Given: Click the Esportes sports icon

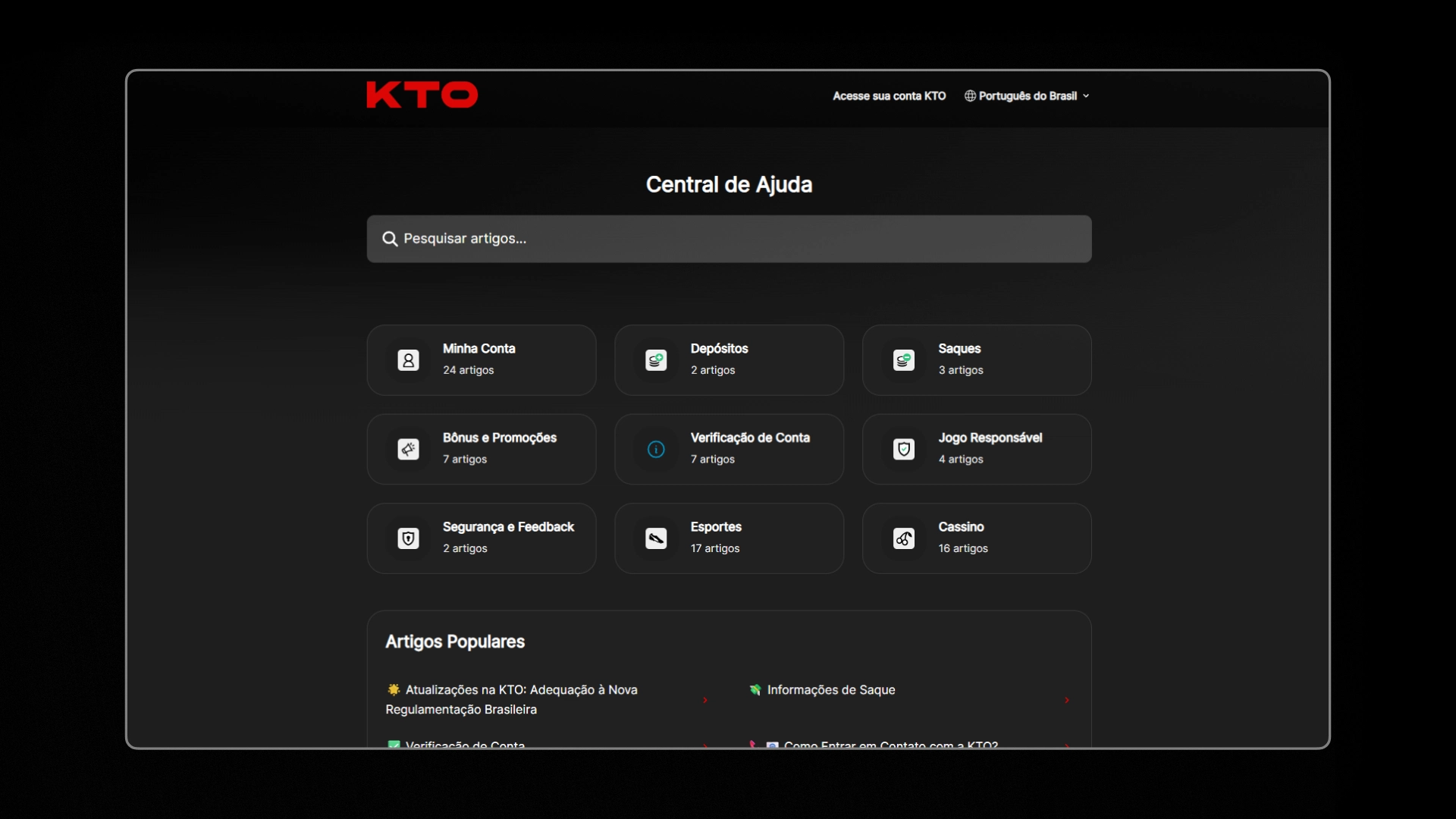Looking at the screenshot, I should (x=655, y=538).
